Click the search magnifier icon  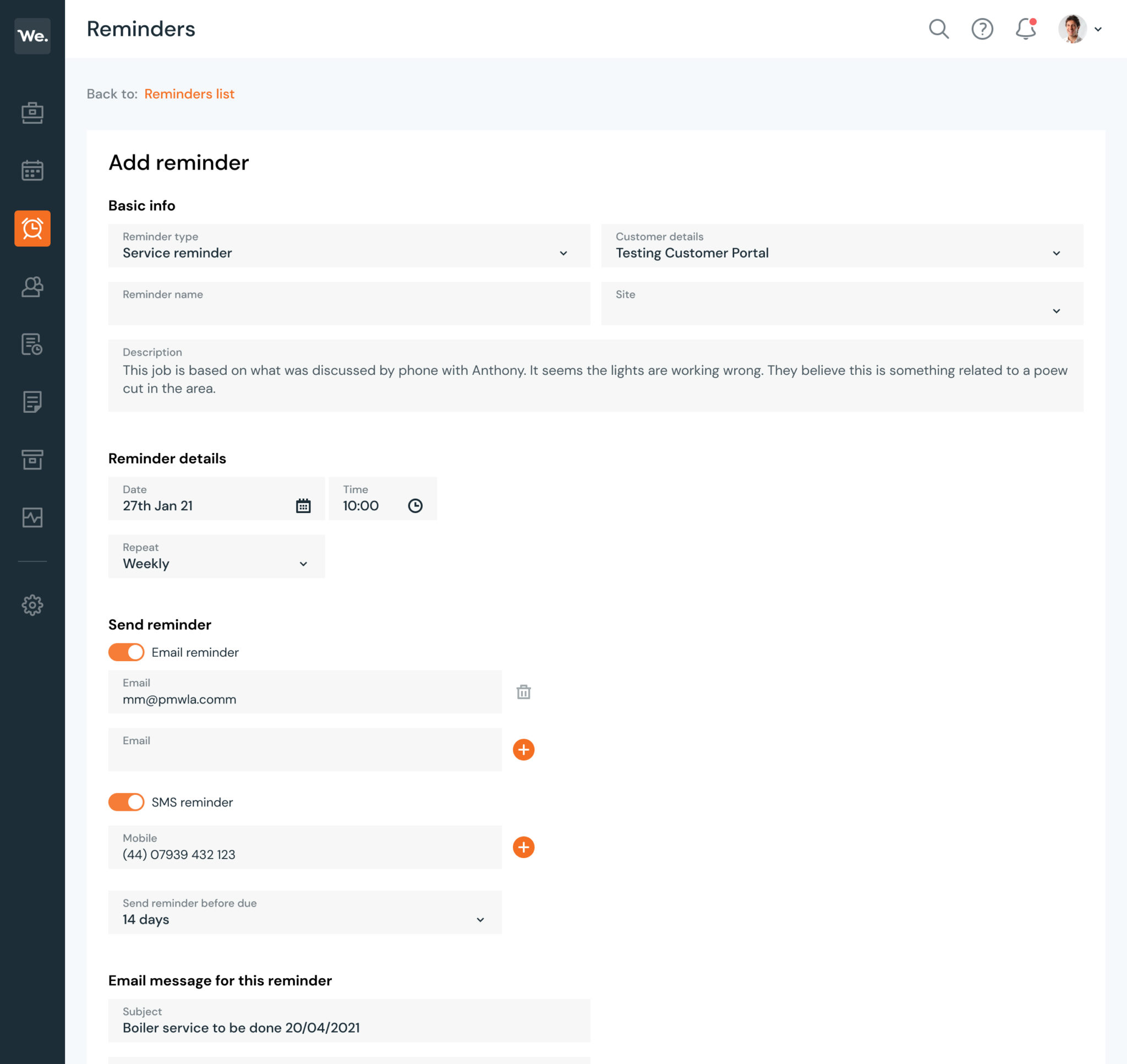938,29
